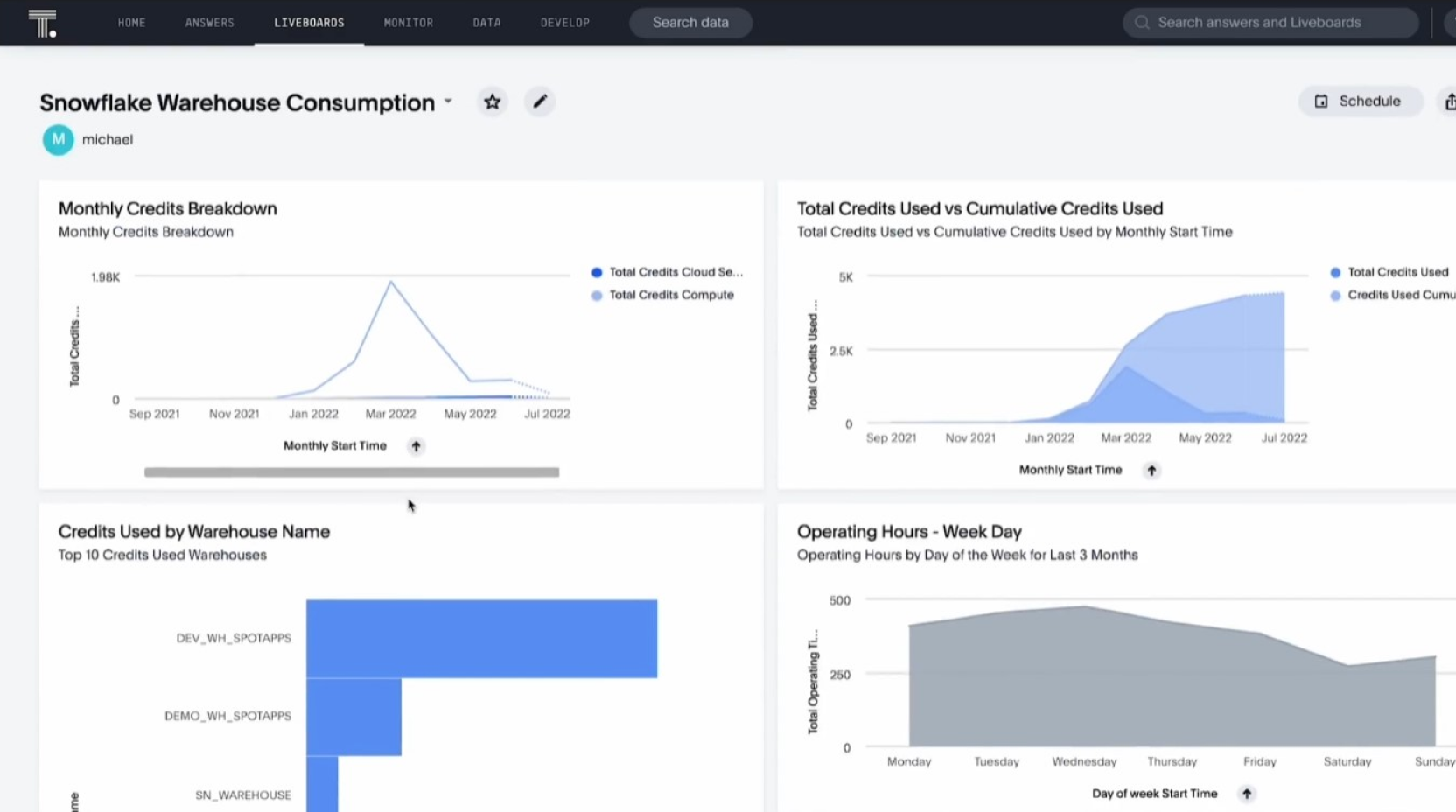Click the magnifier in the Liveboards search bar
Image resolution: width=1456 pixels, height=812 pixels.
pyautogui.click(x=1142, y=22)
